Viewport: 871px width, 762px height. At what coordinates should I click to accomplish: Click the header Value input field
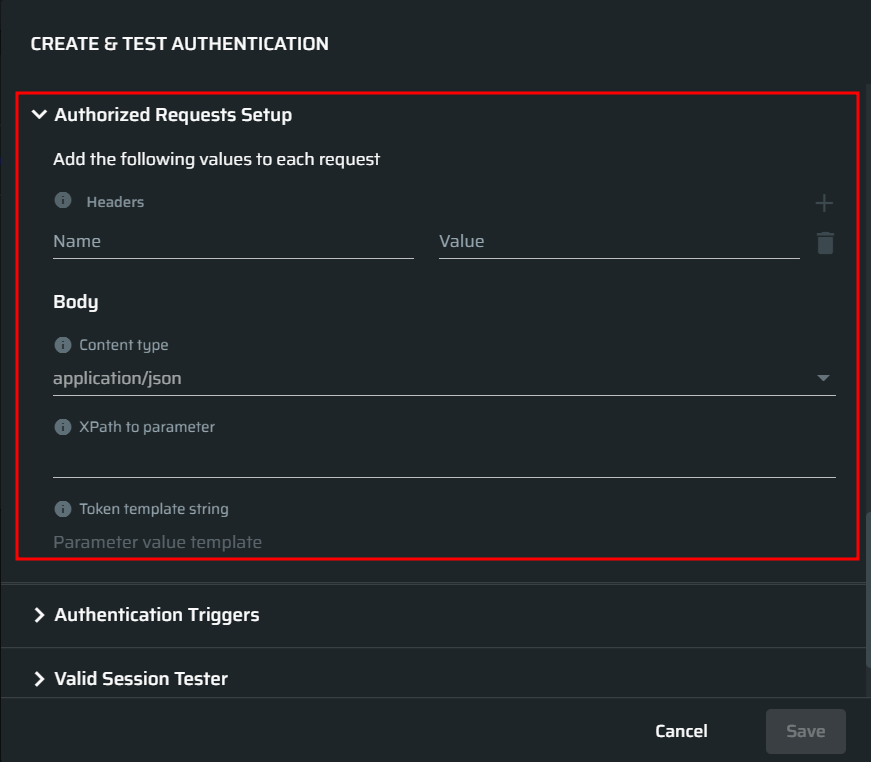(619, 242)
